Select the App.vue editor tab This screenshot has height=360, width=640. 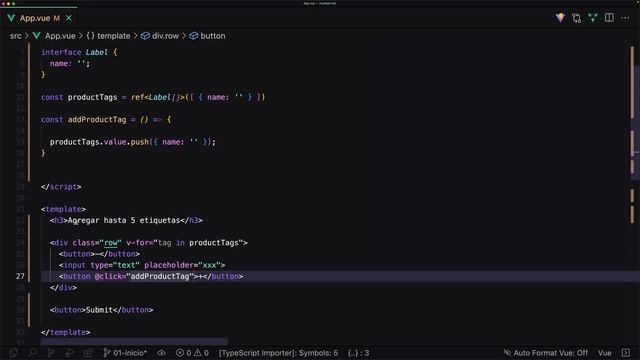point(39,18)
